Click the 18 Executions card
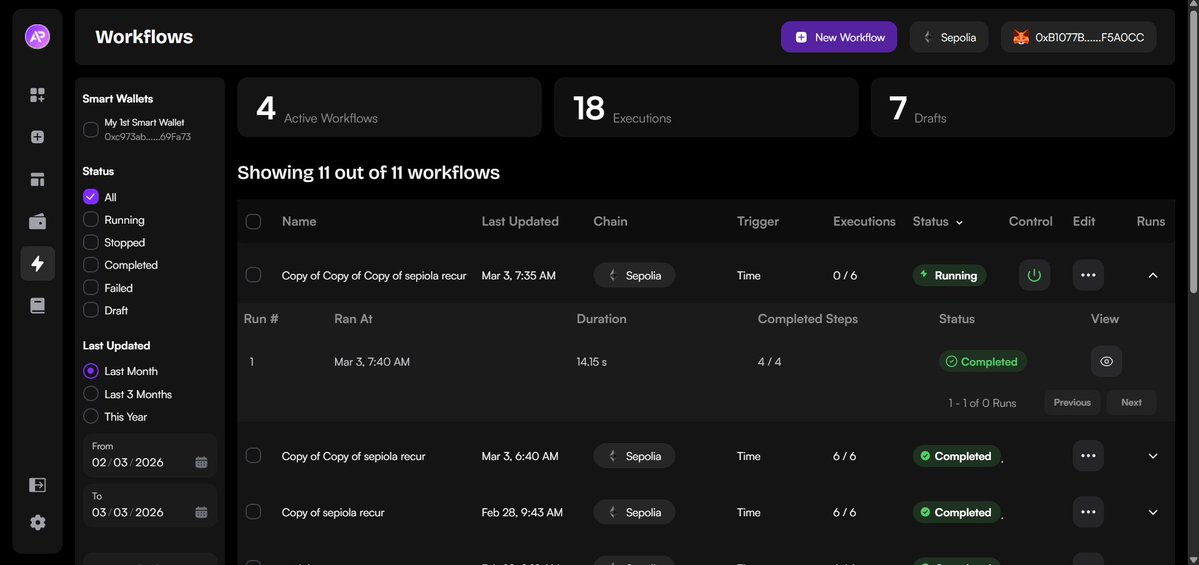1199x565 pixels. coord(706,107)
